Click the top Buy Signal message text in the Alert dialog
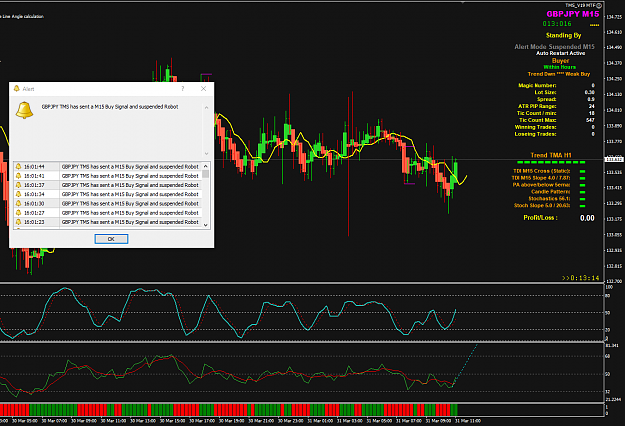Screen dimensions: 625x426 click(110, 107)
